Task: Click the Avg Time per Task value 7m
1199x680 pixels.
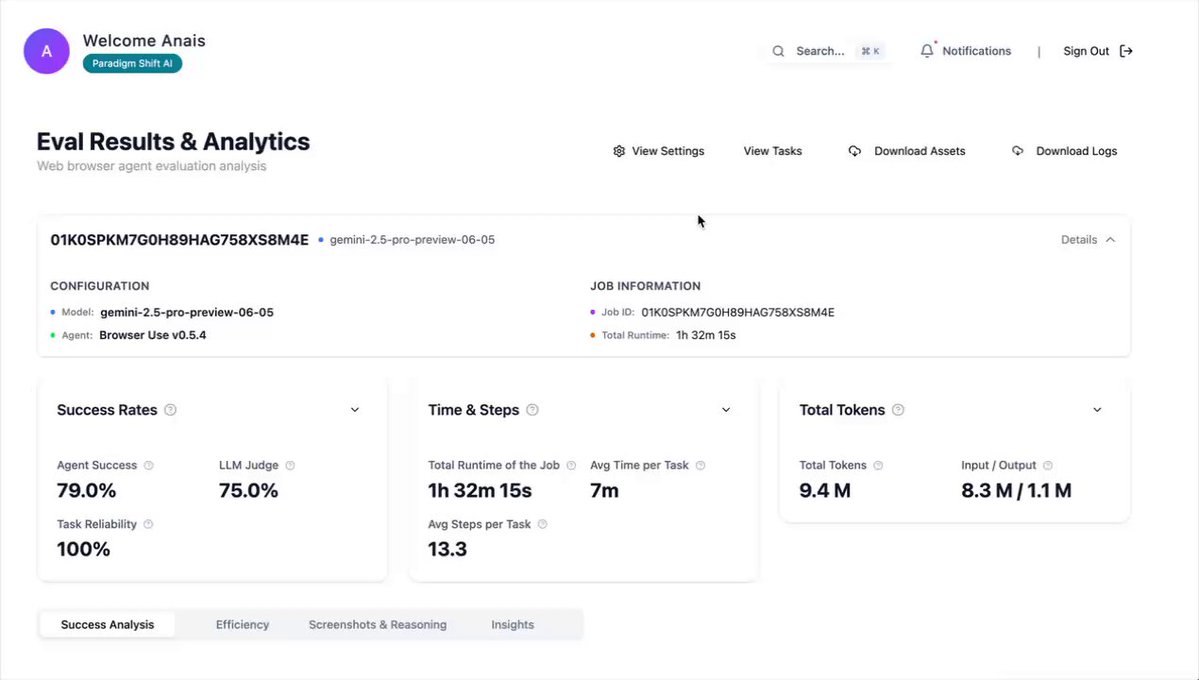Action: click(x=604, y=490)
